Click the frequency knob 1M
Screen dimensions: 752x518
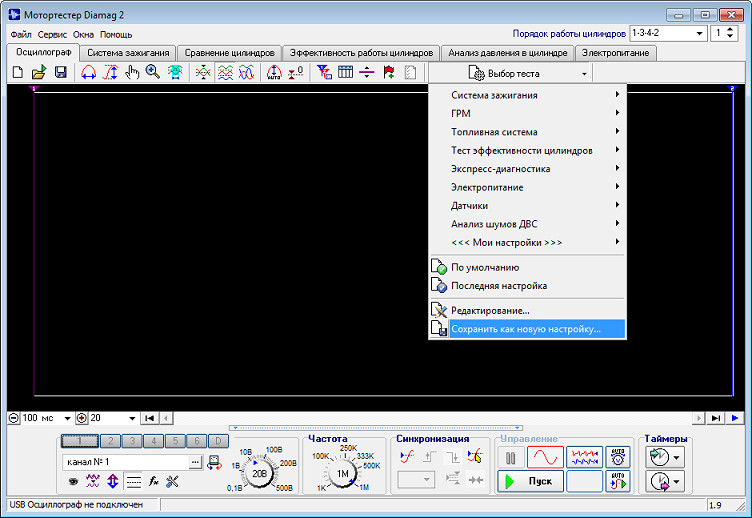[x=342, y=473]
